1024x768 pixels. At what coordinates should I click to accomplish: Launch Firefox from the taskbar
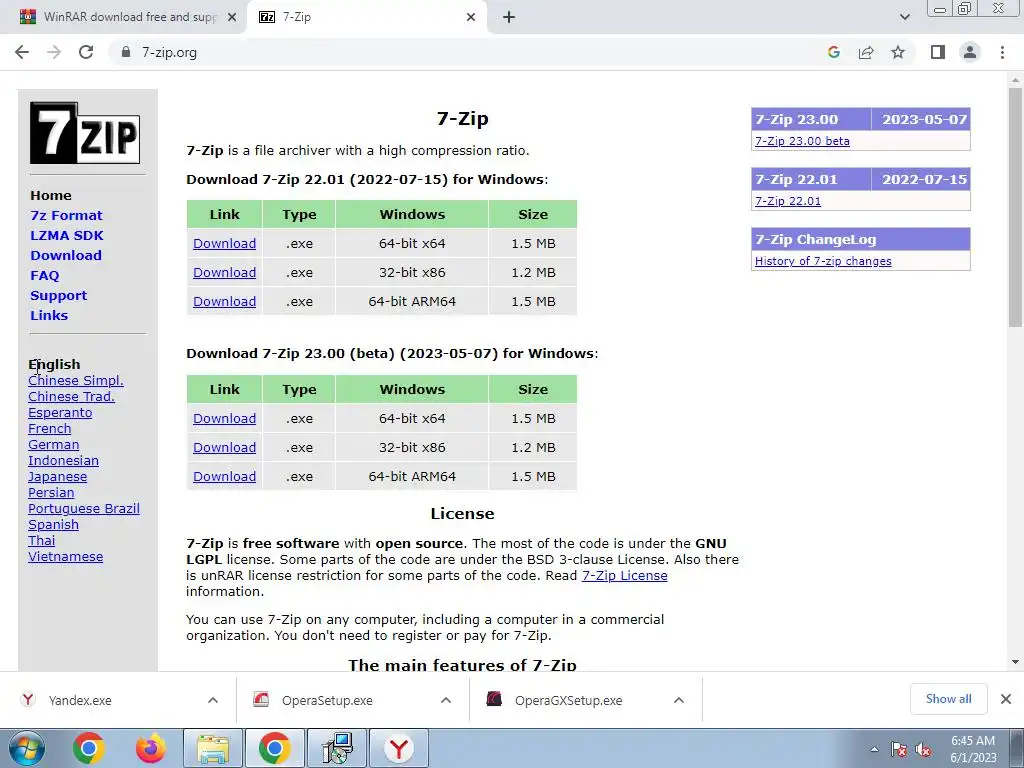[x=151, y=748]
